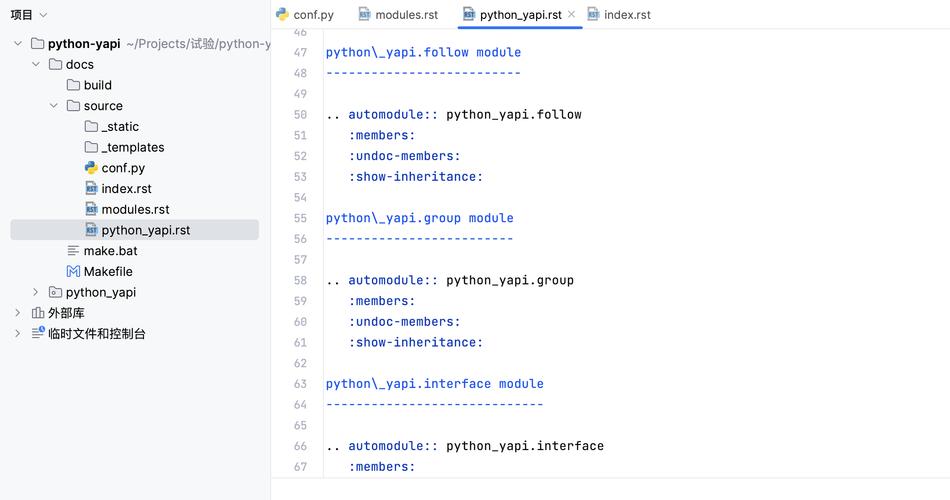Click 'python_yapi.group' in automodule line
The width and height of the screenshot is (950, 500).
pos(510,280)
